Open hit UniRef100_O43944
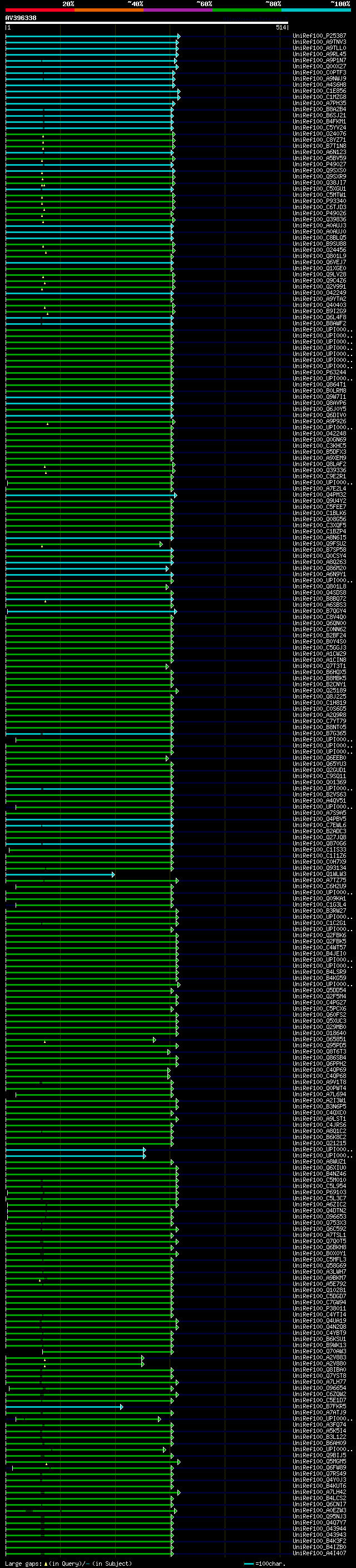The height and width of the screenshot is (1568, 356). click(319, 1529)
